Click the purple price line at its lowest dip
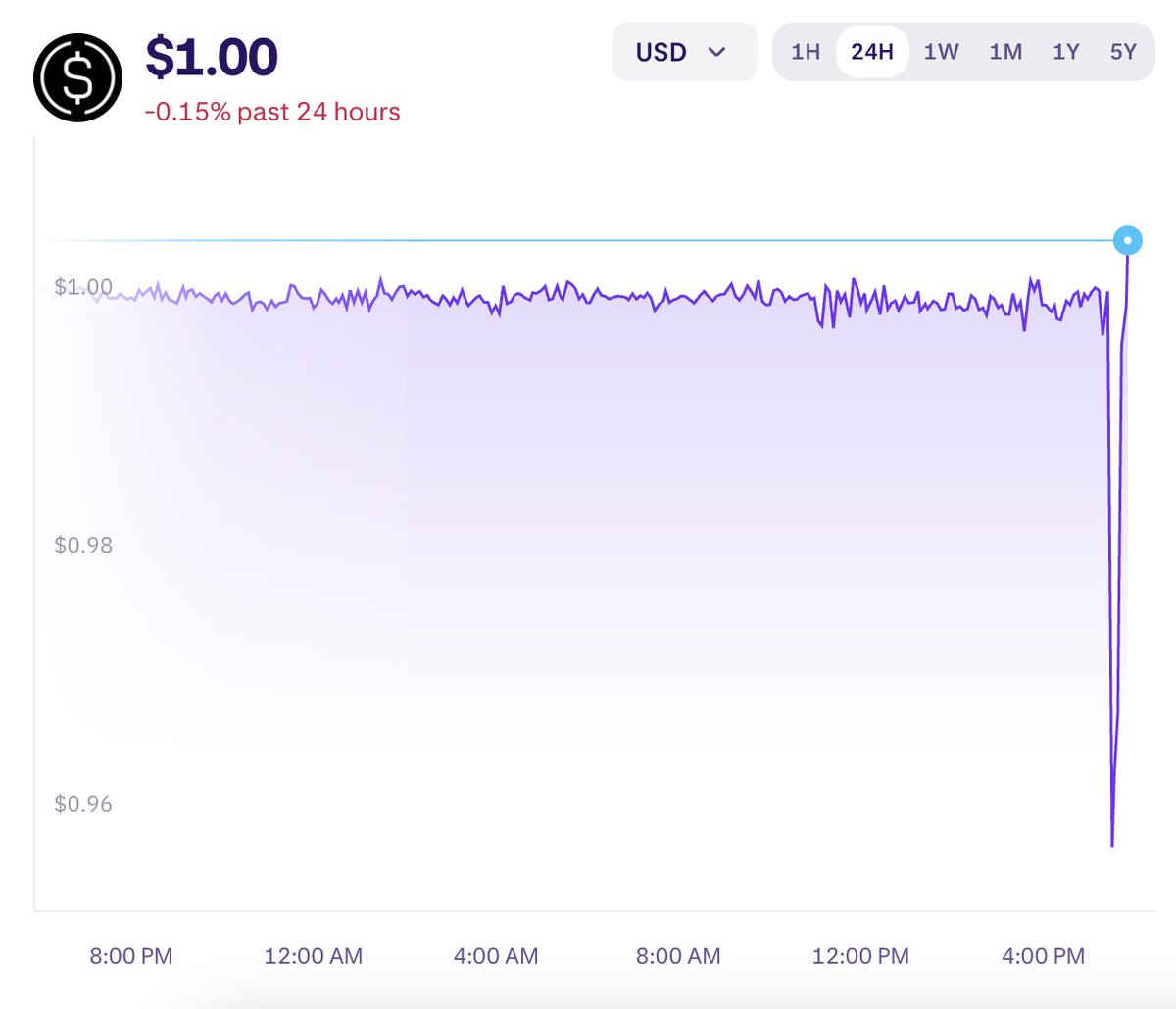Viewport: 1176px width, 1009px height. click(1113, 842)
